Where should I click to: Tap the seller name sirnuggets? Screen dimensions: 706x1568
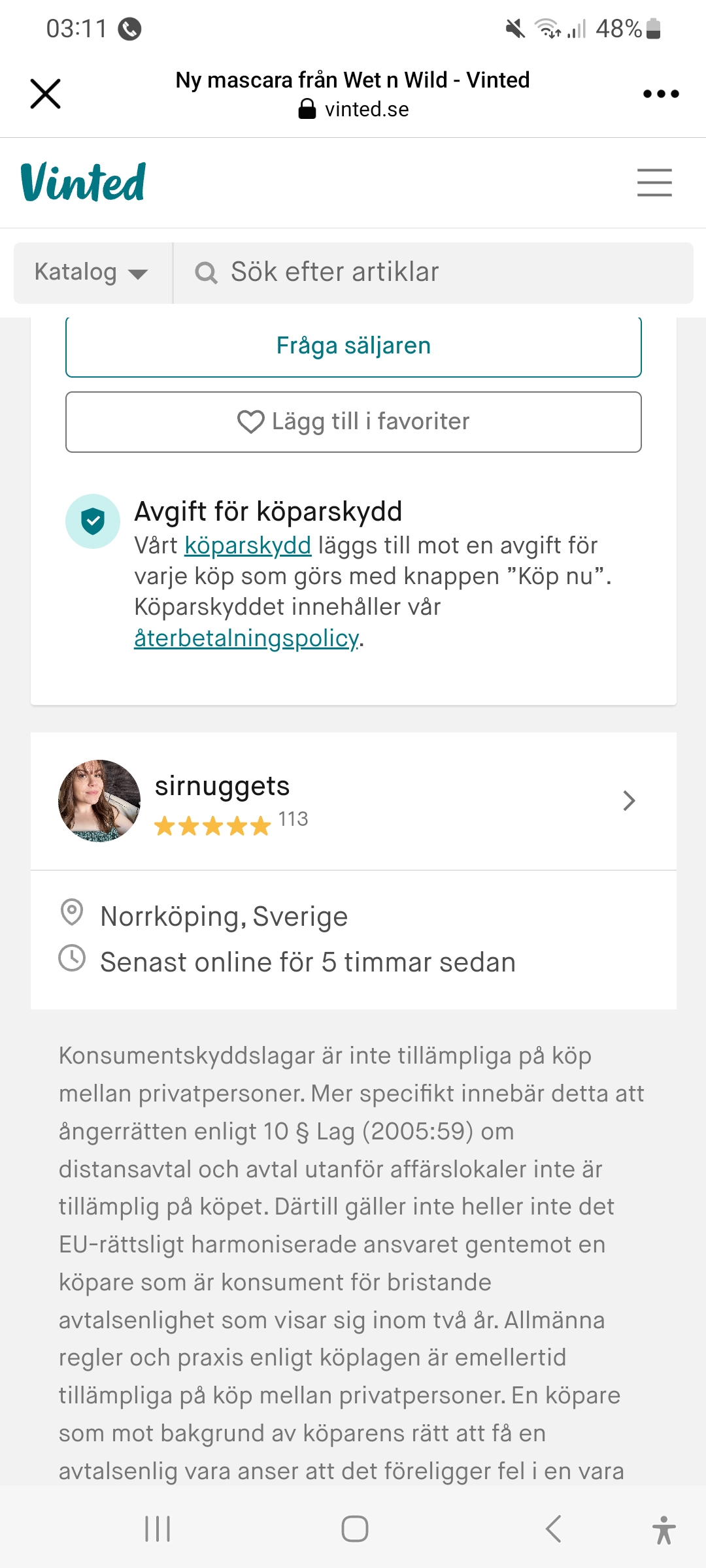tap(222, 786)
